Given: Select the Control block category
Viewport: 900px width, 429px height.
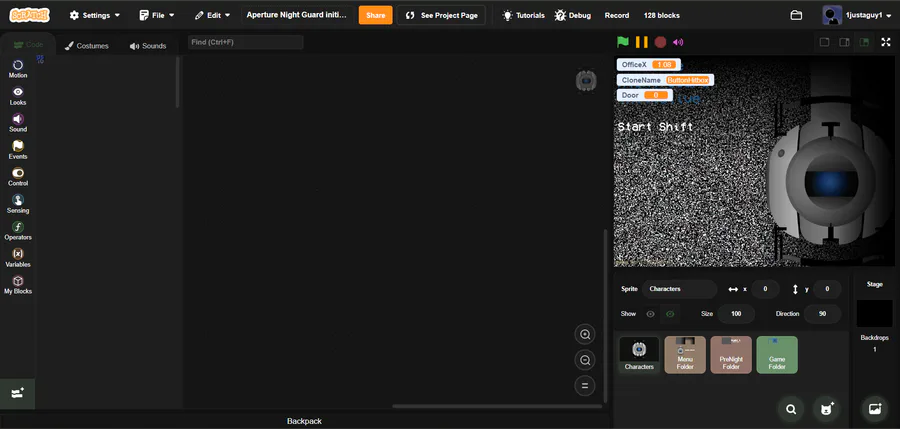Looking at the screenshot, I should [18, 177].
